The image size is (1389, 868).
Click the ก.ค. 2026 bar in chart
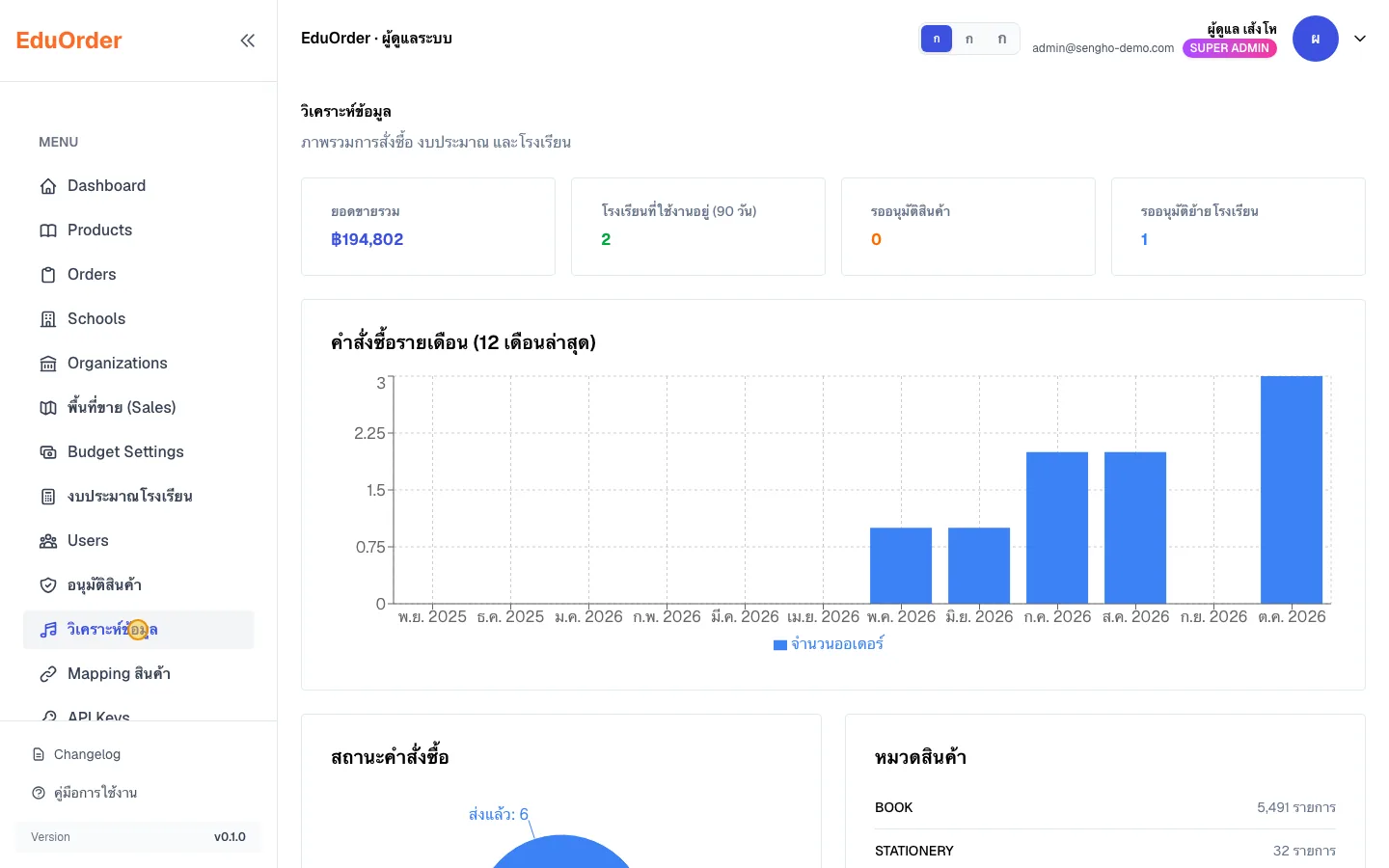[x=1057, y=528]
